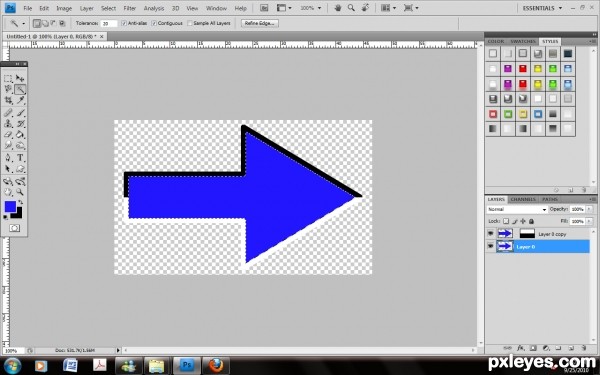Viewport: 600px width, 375px height.
Task: Select the History Brush tool
Action: click(x=20, y=124)
